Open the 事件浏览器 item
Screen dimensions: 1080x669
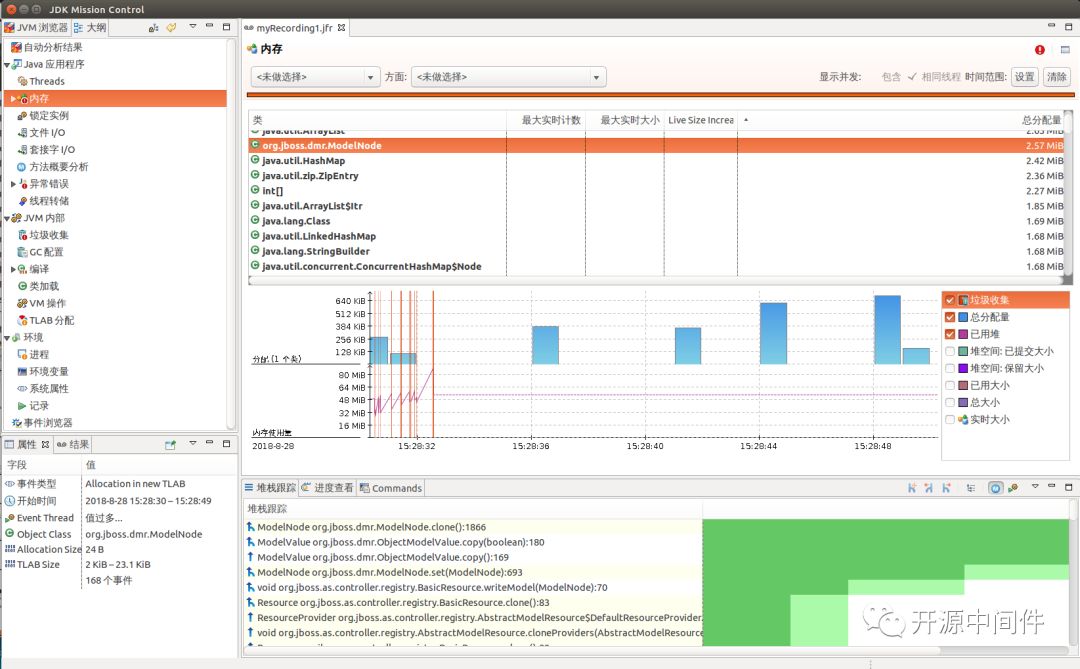(48, 422)
